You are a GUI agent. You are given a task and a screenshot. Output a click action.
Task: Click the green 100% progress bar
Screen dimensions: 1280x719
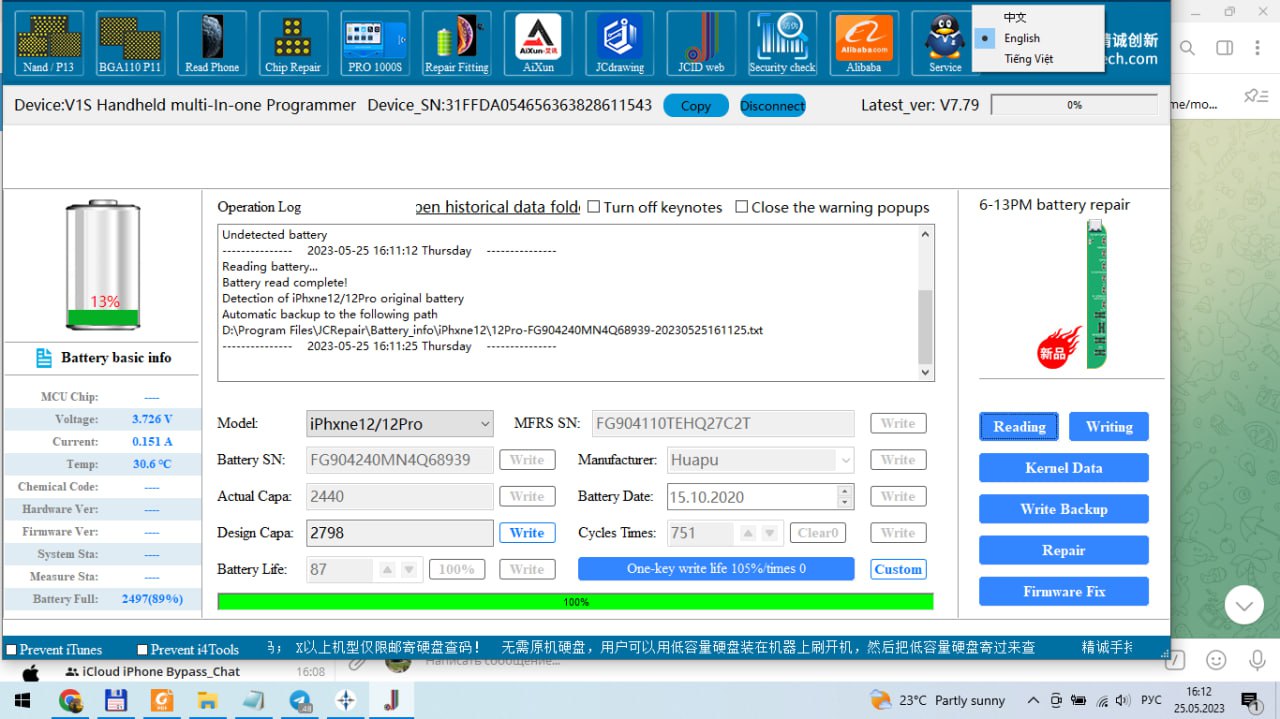[575, 602]
